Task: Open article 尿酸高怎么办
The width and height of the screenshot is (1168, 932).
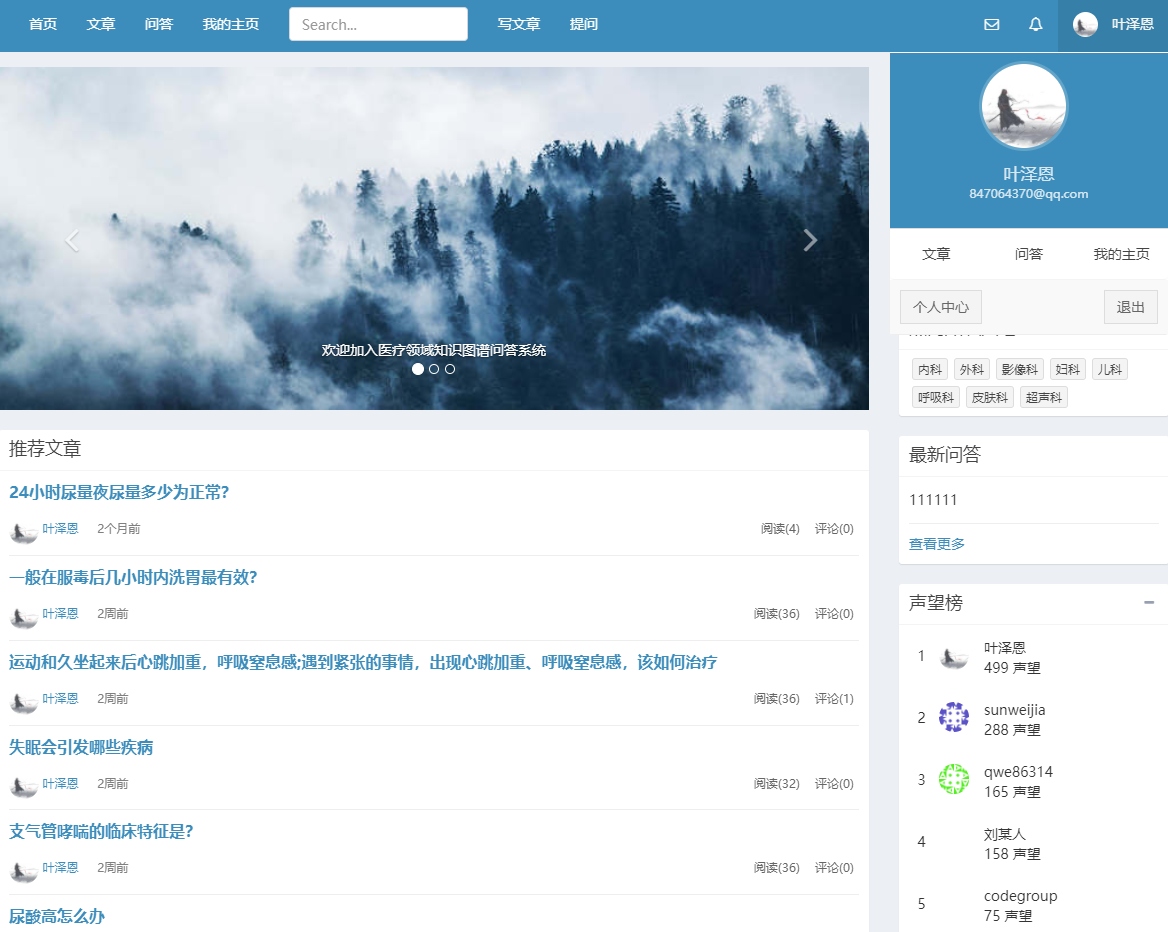Action: (x=57, y=916)
